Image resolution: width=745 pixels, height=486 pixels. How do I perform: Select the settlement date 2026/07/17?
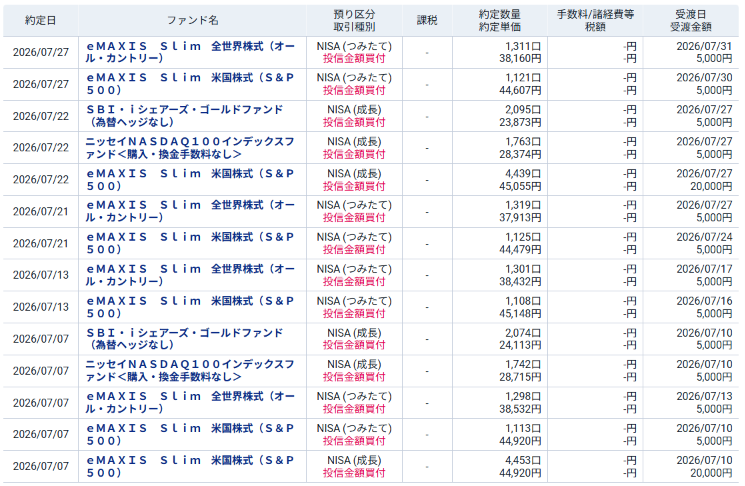click(704, 269)
